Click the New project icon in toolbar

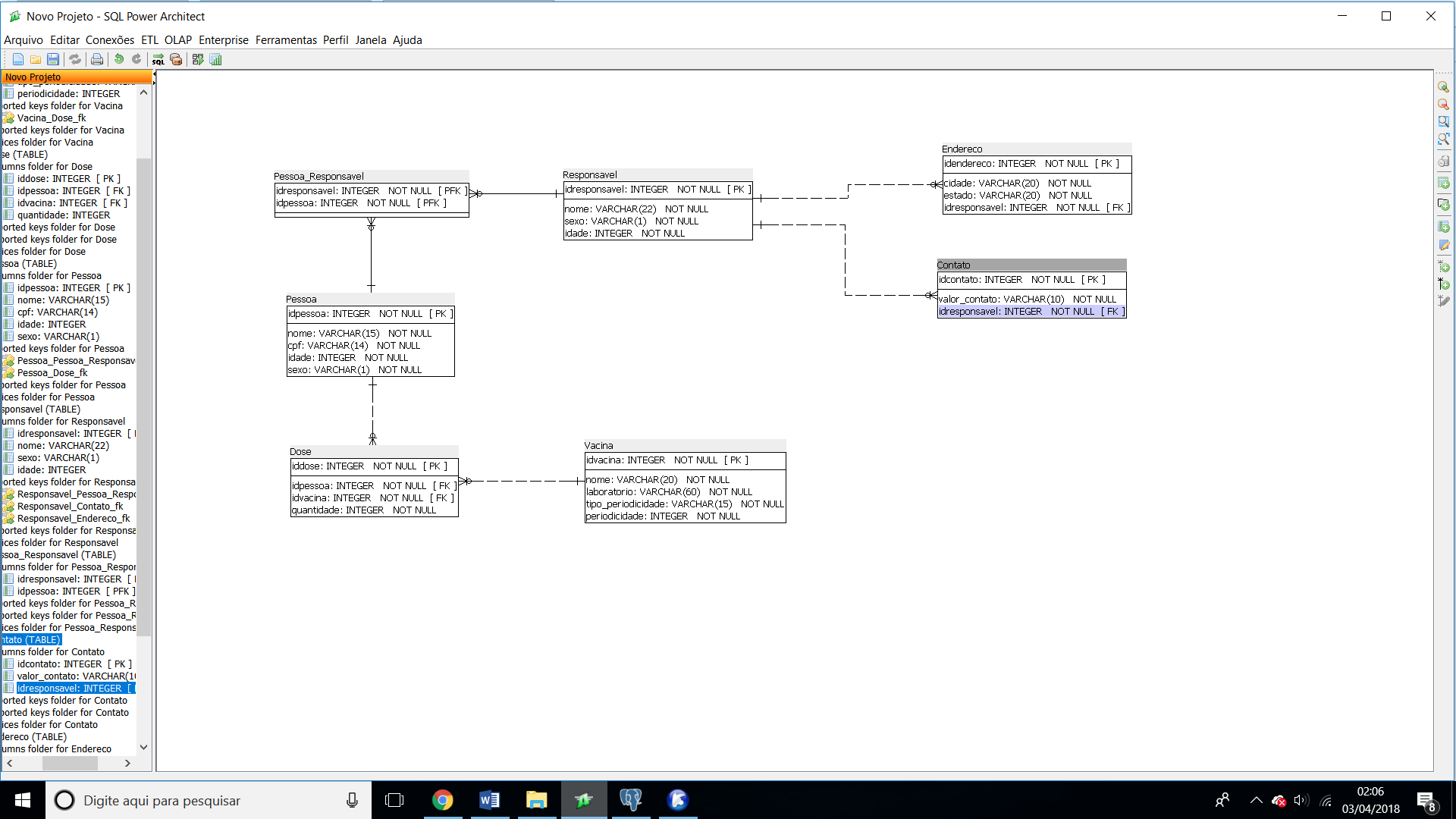[18, 59]
